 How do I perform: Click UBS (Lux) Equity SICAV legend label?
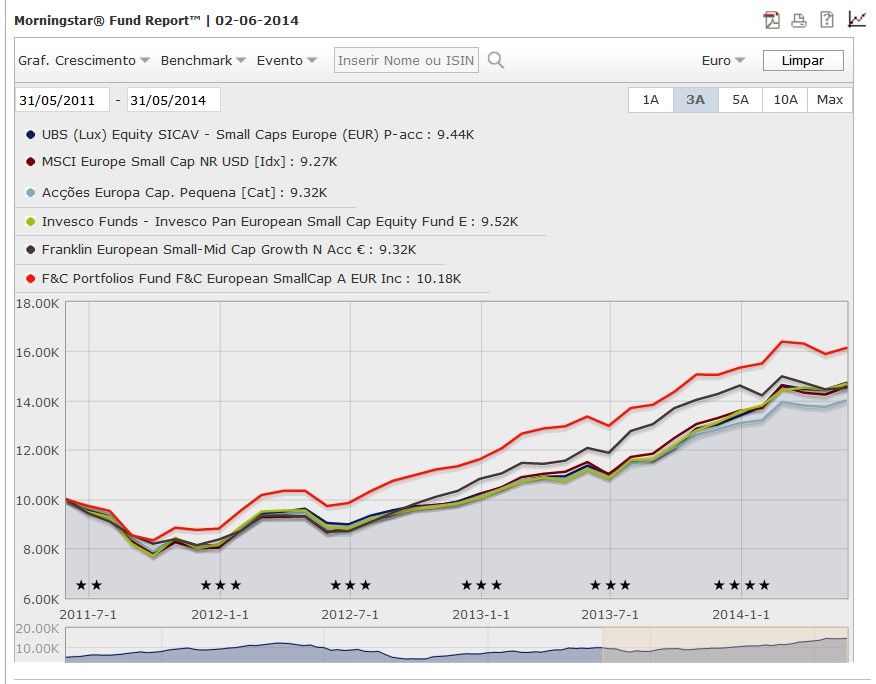coord(258,135)
